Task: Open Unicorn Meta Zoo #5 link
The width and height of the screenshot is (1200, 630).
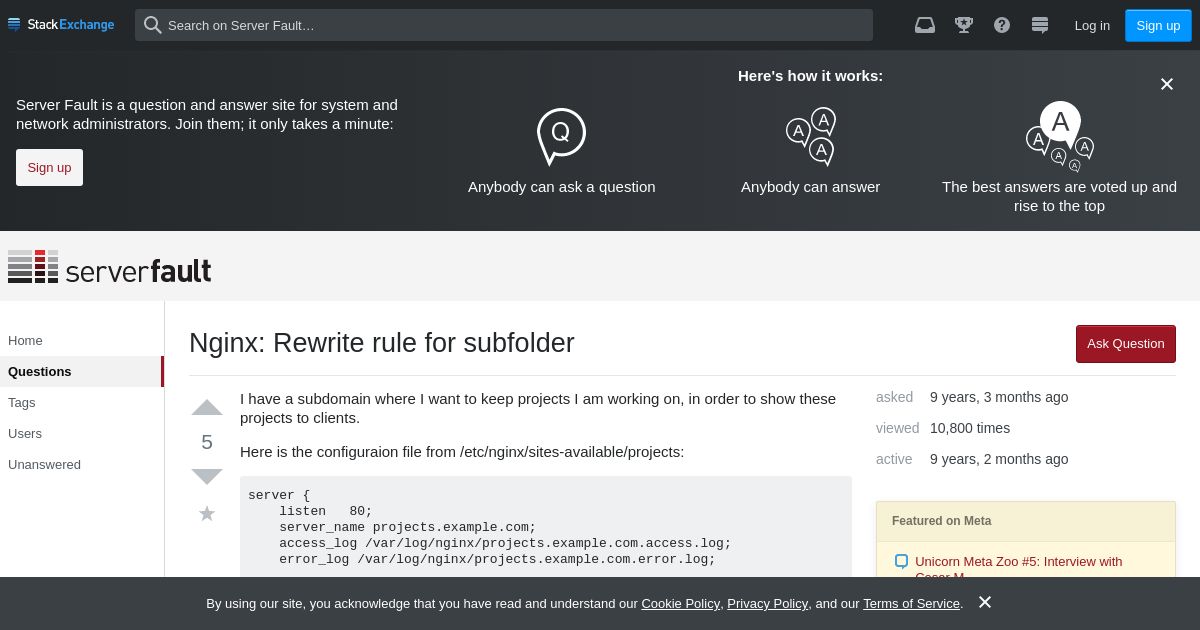Action: (1019, 562)
